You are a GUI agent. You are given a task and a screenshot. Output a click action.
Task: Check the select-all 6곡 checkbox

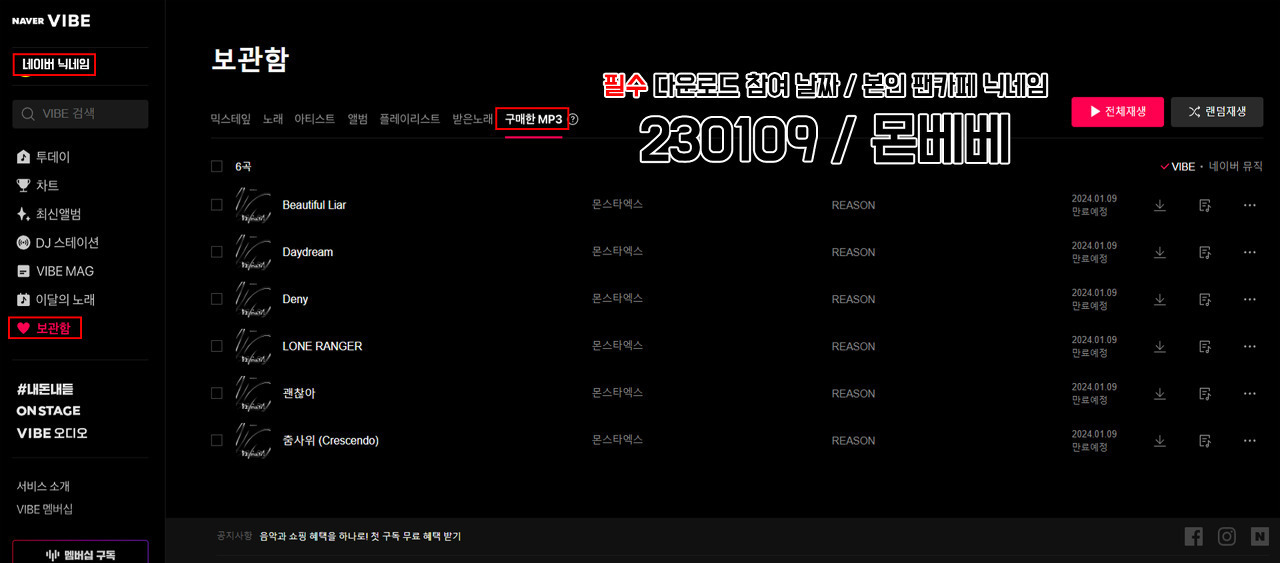(217, 167)
